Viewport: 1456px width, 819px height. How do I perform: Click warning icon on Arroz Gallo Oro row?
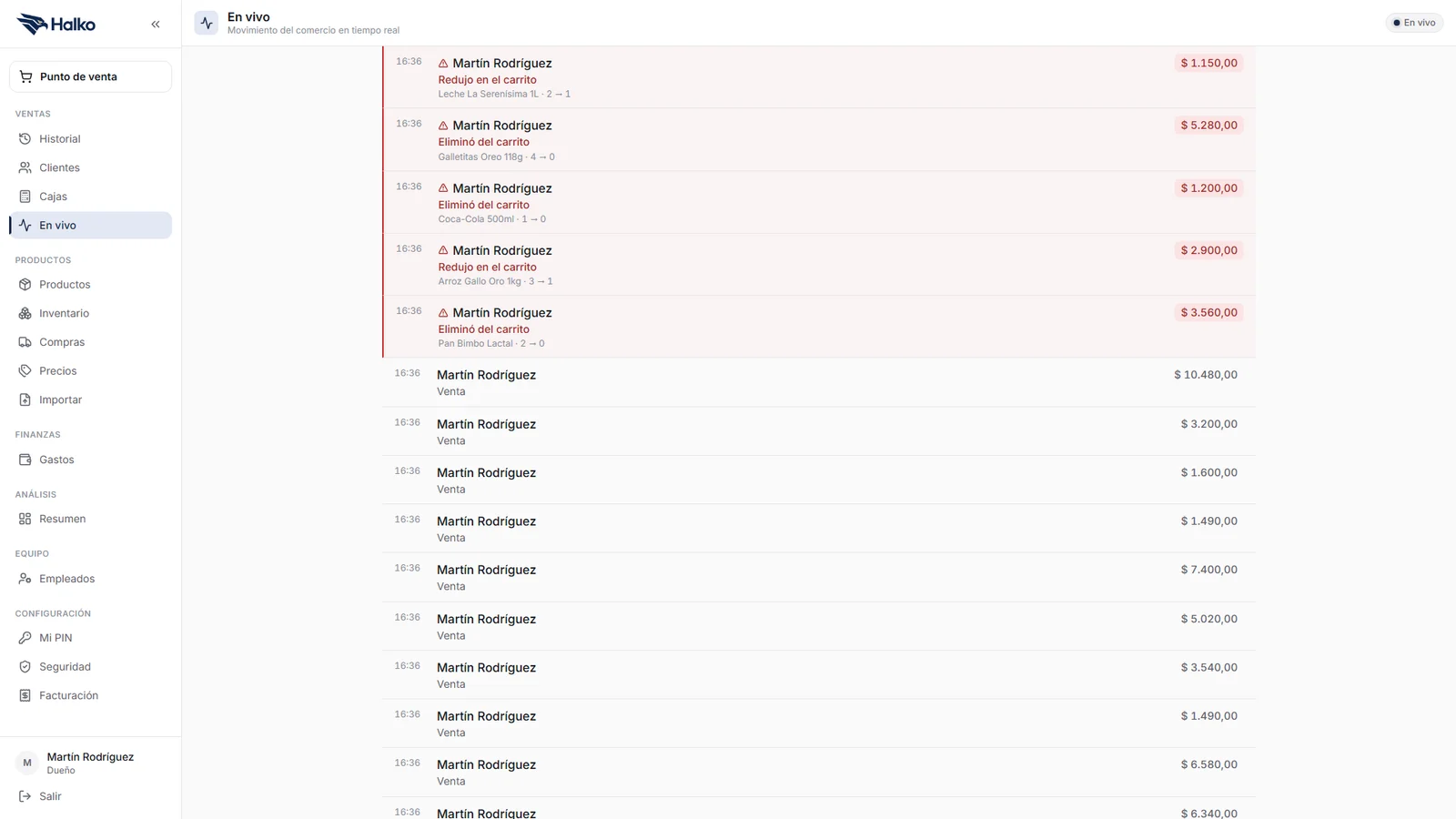click(x=443, y=250)
